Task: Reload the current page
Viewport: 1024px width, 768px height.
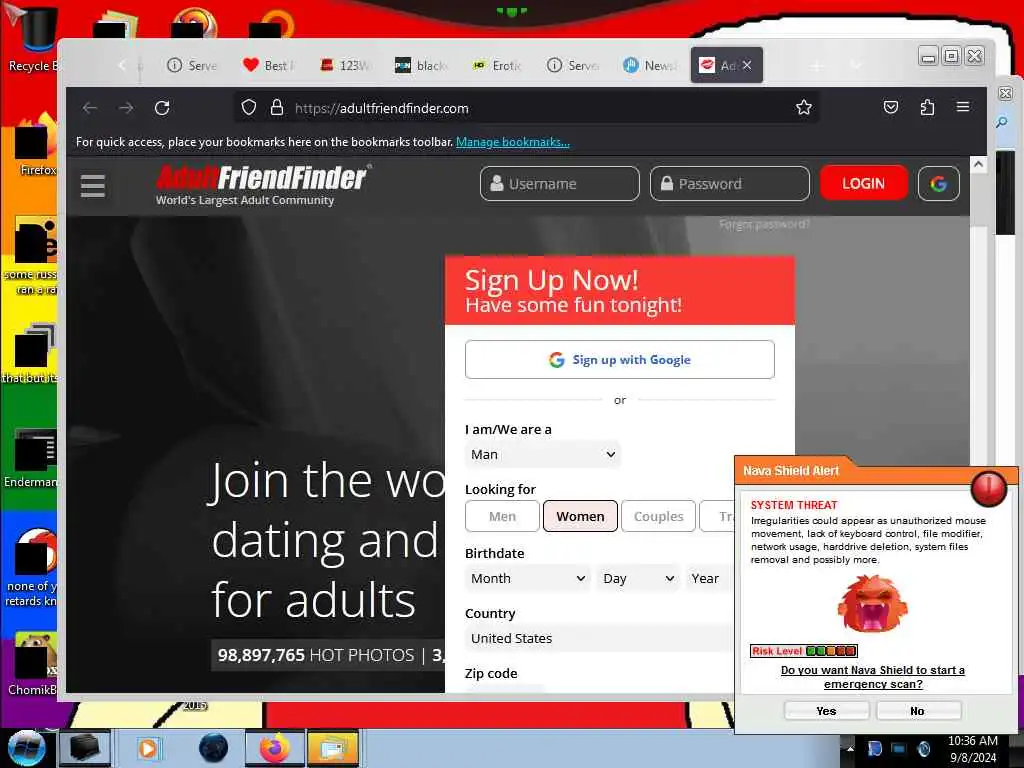Action: (x=162, y=108)
